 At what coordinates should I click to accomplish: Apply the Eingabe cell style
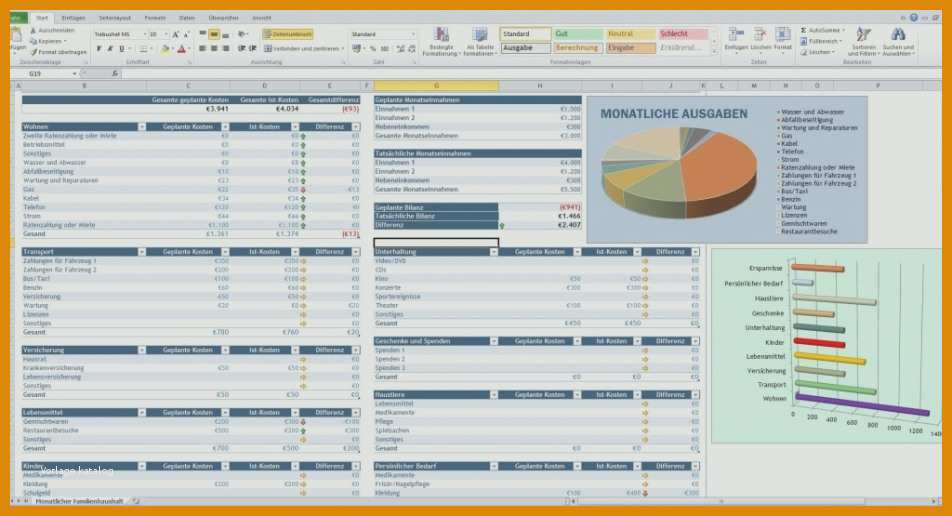[x=630, y=47]
